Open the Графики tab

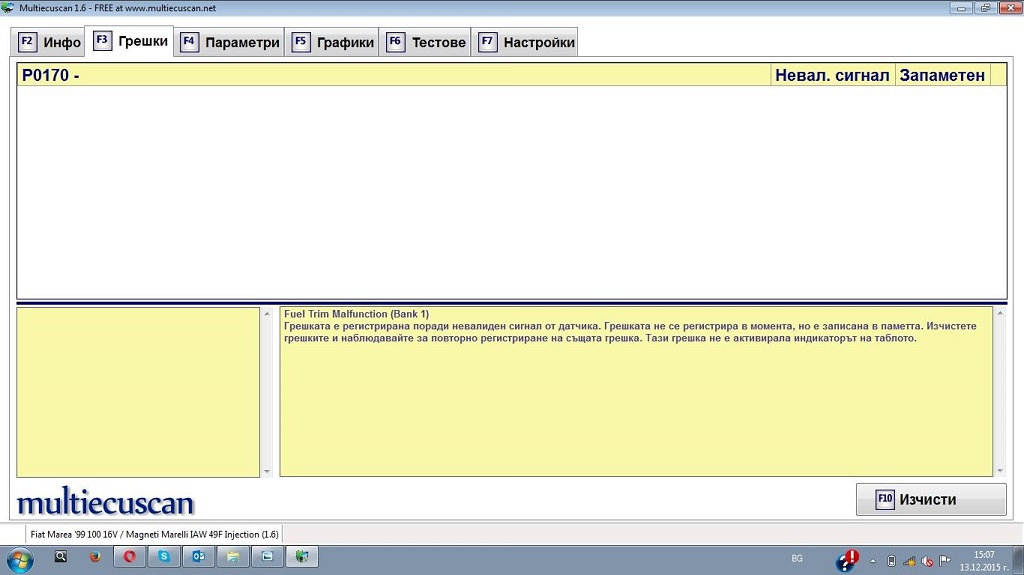pyautogui.click(x=333, y=42)
